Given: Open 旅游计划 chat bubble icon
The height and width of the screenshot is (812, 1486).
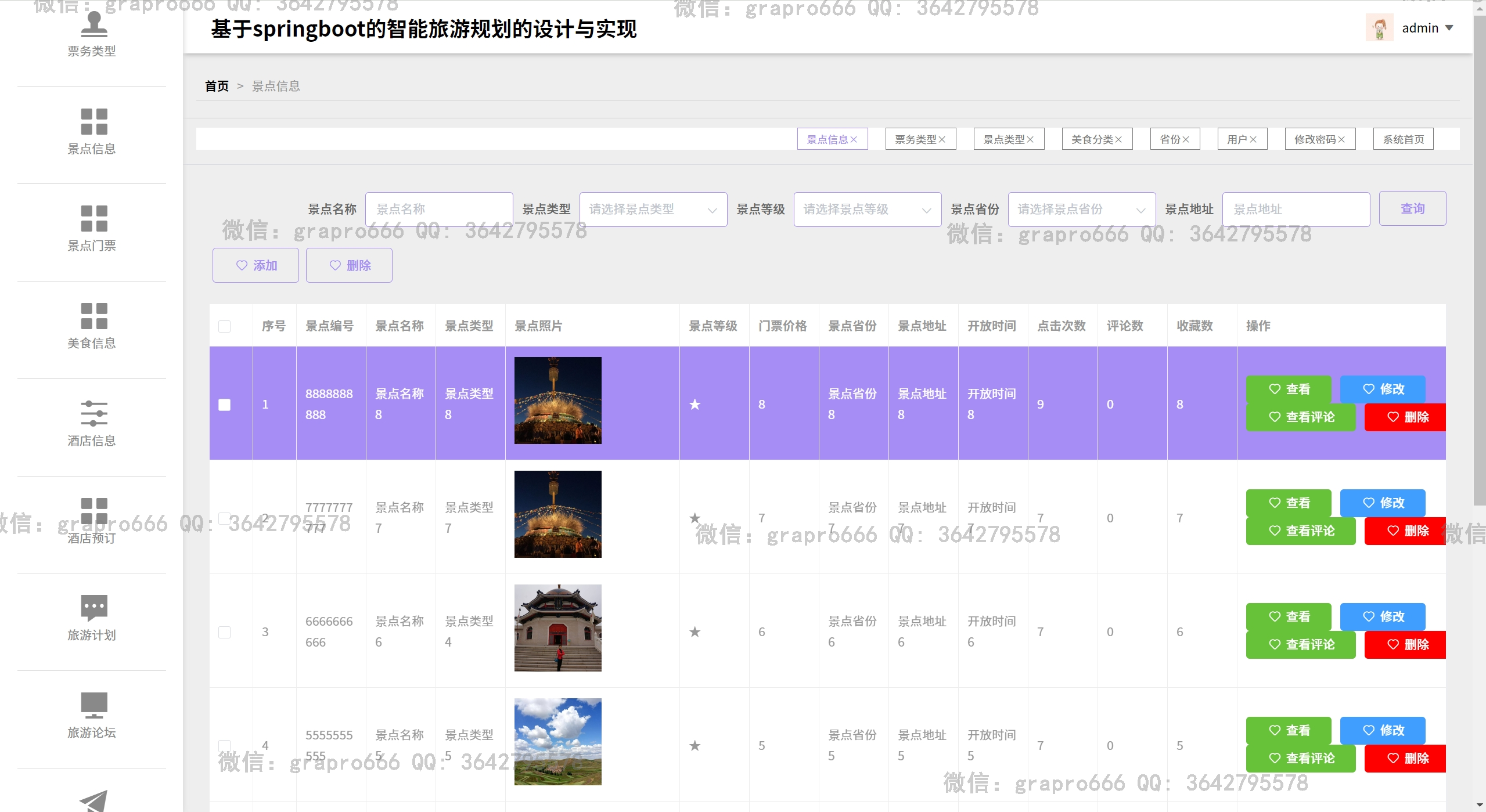Looking at the screenshot, I should (x=93, y=608).
